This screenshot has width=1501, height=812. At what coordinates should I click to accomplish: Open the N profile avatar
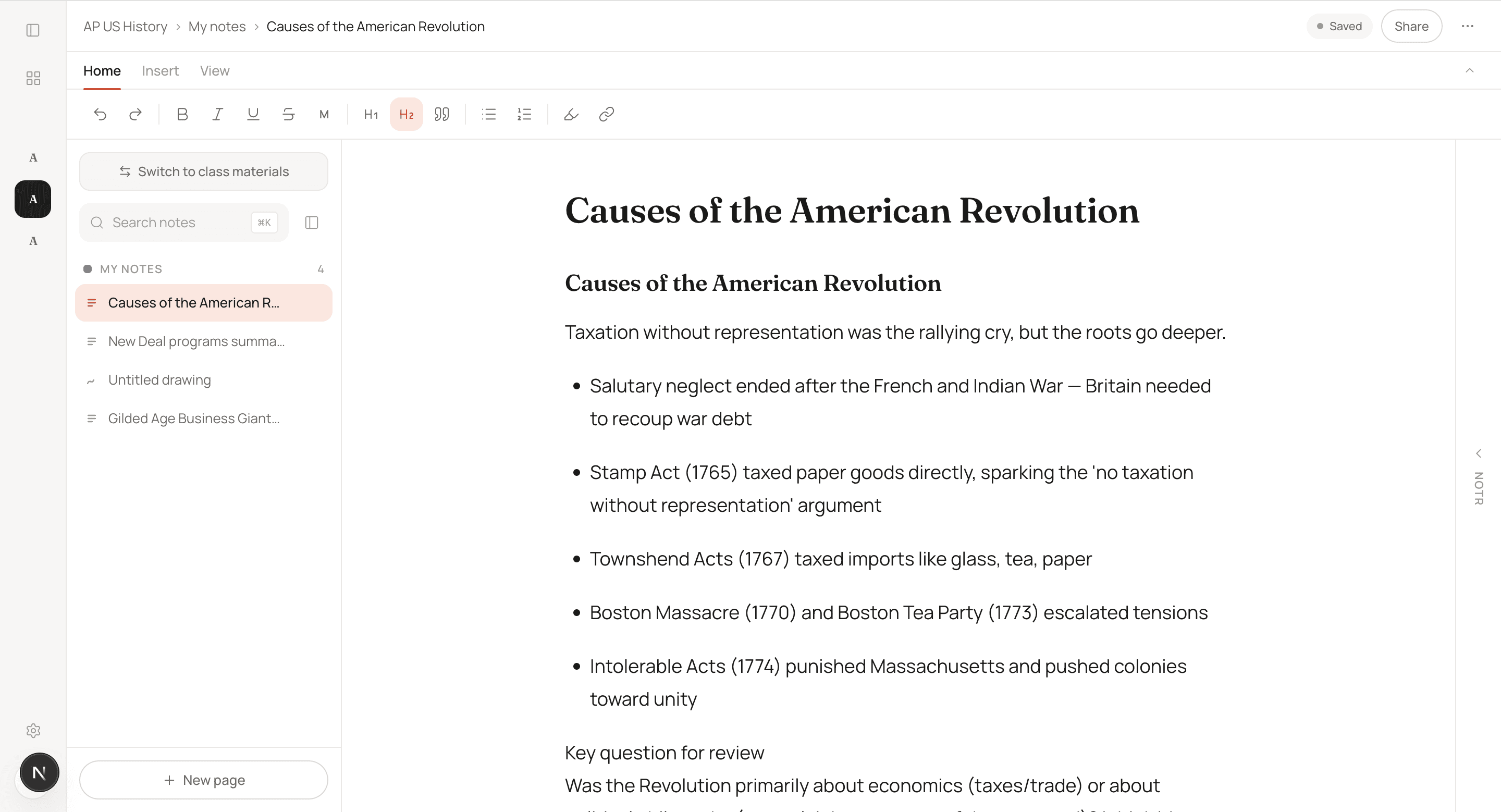click(39, 772)
